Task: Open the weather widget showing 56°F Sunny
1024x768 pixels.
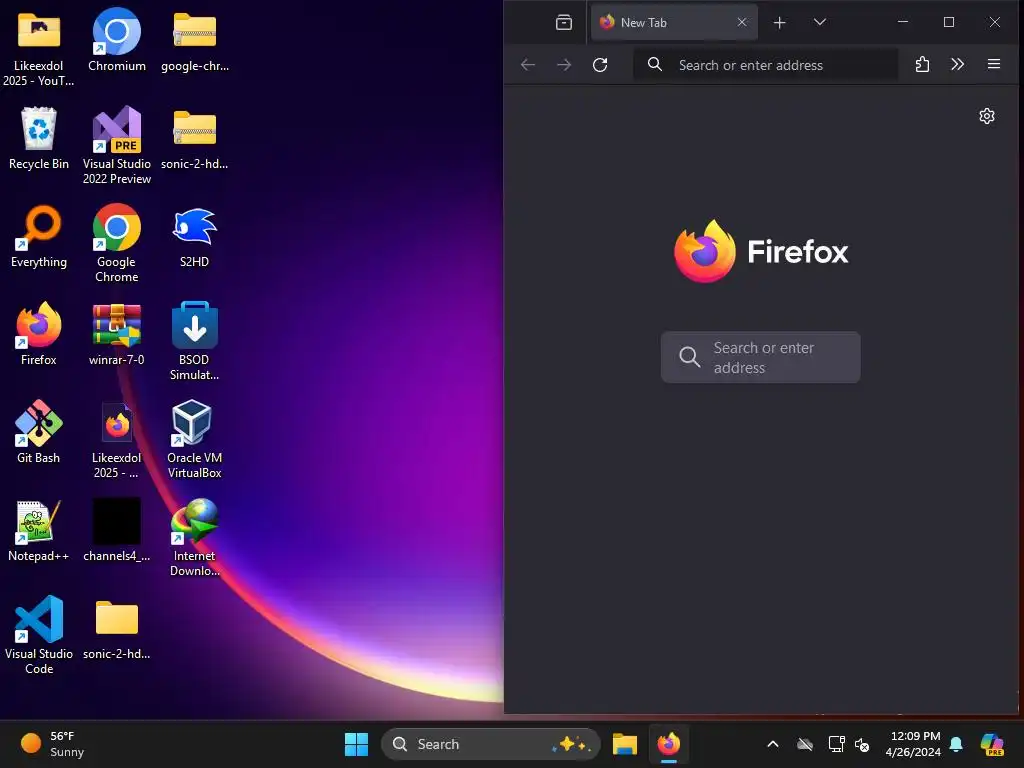Action: (52, 744)
